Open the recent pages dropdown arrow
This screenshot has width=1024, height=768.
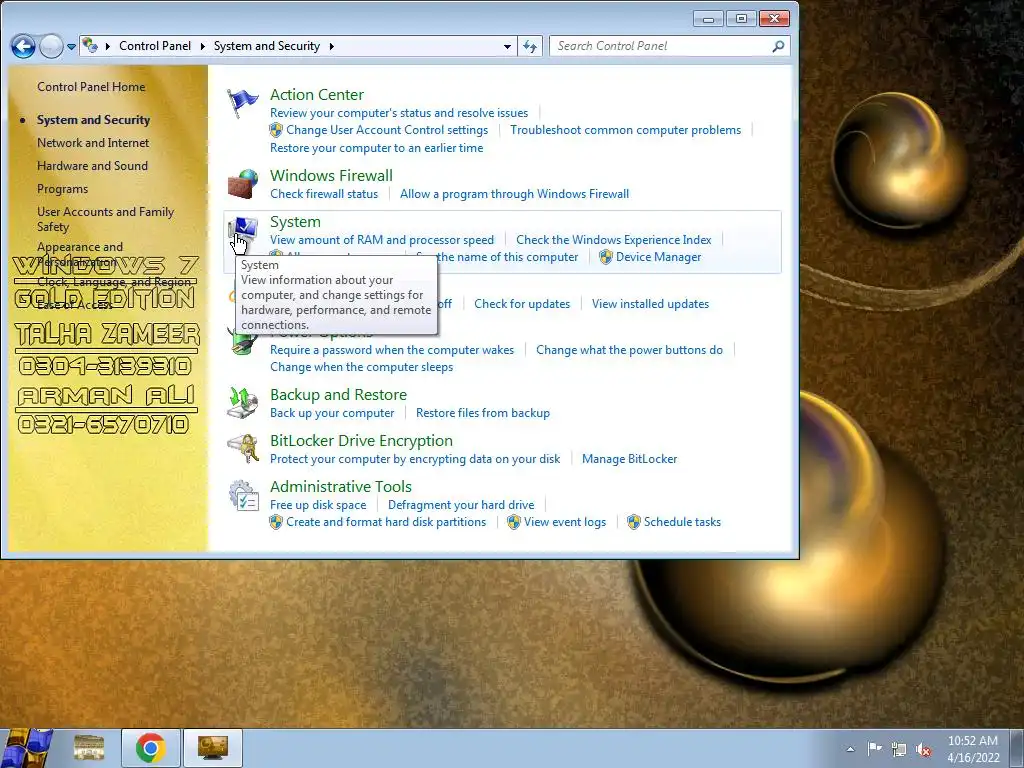(71, 47)
